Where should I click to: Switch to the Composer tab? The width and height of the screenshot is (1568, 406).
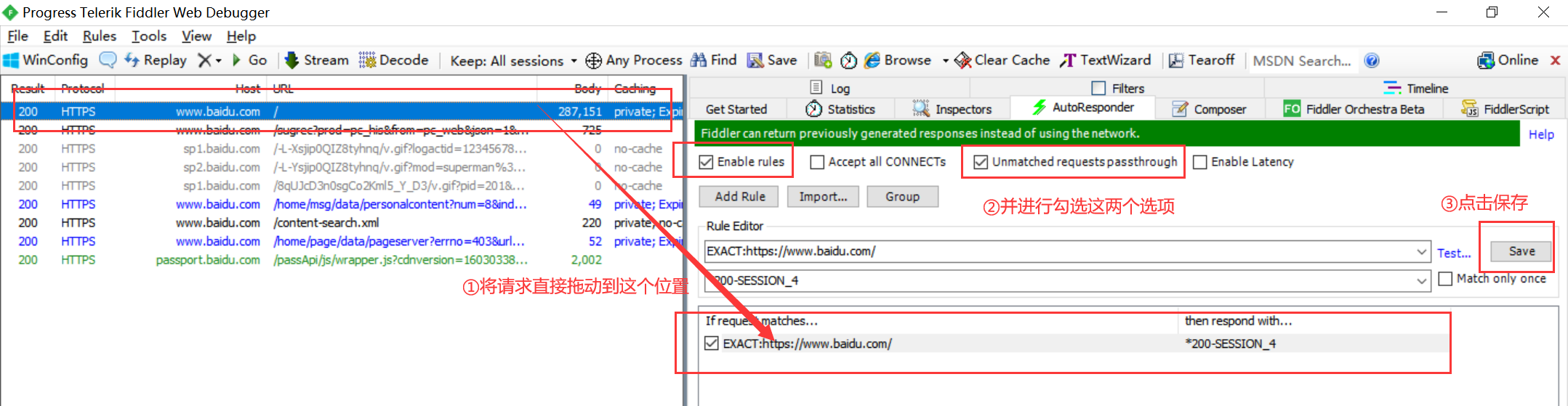pos(1210,109)
